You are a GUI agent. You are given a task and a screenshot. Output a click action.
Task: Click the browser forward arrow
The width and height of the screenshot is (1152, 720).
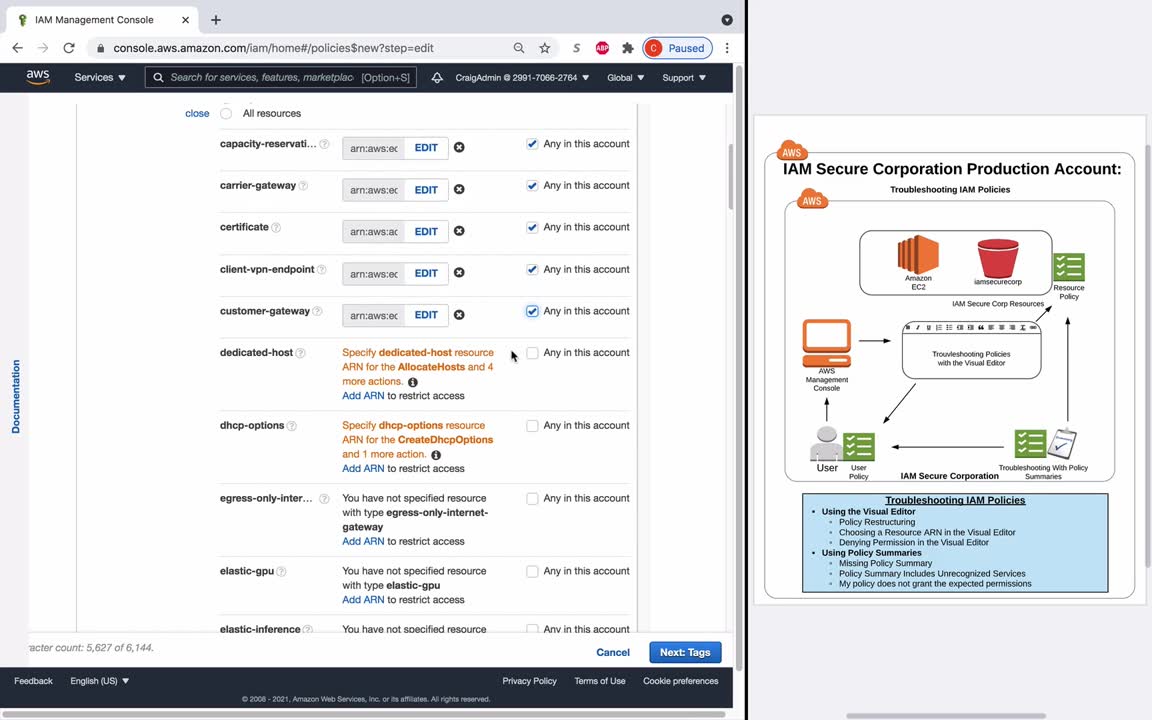[43, 48]
